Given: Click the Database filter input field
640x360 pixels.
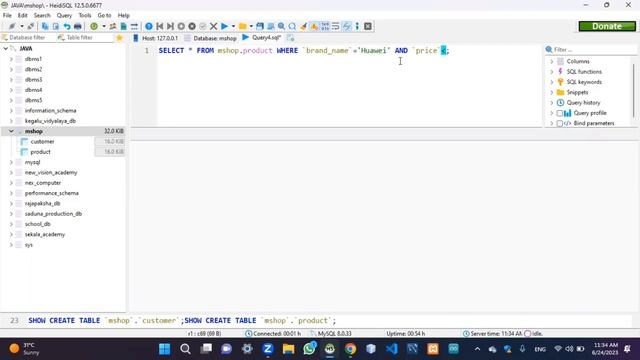Looking at the screenshot, I should 28,38.
